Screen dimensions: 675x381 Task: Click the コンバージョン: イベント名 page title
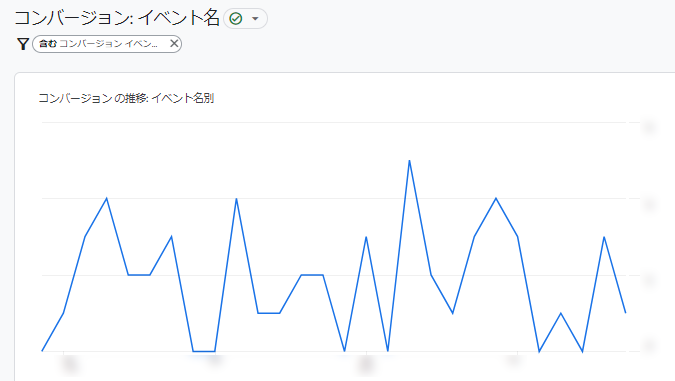[117, 18]
